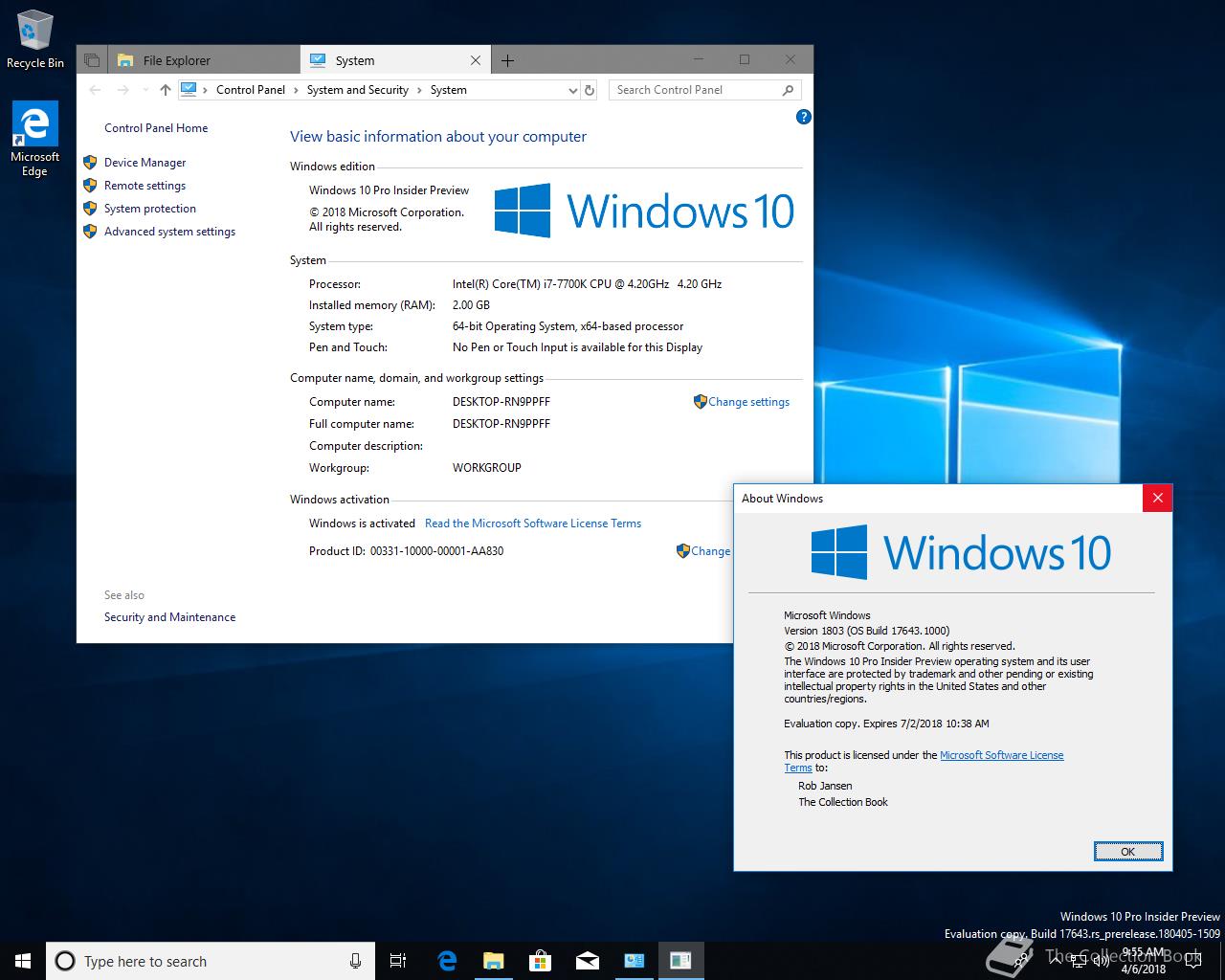Open Mail app from taskbar

coord(588,961)
